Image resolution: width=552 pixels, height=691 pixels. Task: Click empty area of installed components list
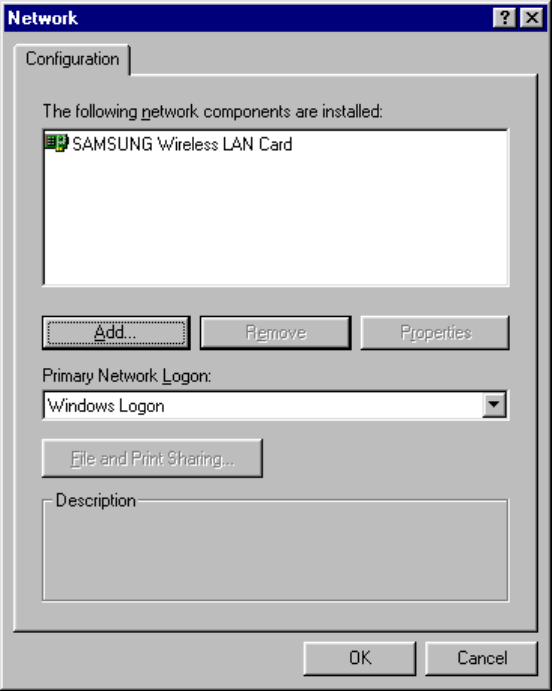pos(276,220)
